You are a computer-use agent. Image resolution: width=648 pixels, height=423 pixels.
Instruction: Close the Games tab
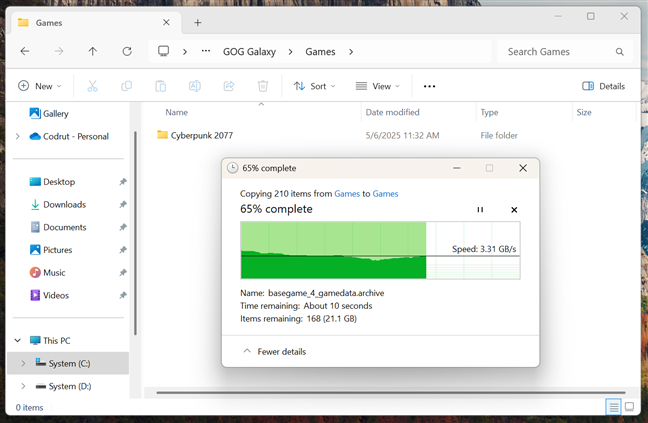pos(166,22)
